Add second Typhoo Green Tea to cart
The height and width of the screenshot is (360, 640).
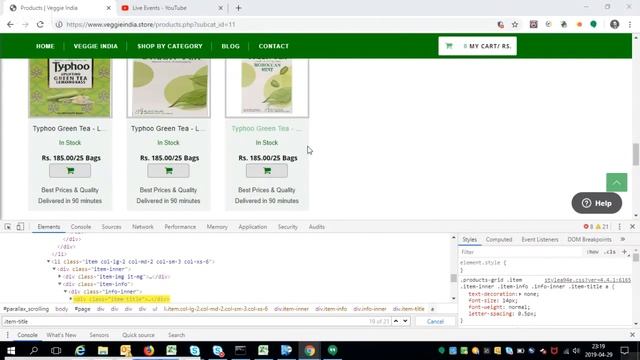click(x=169, y=171)
